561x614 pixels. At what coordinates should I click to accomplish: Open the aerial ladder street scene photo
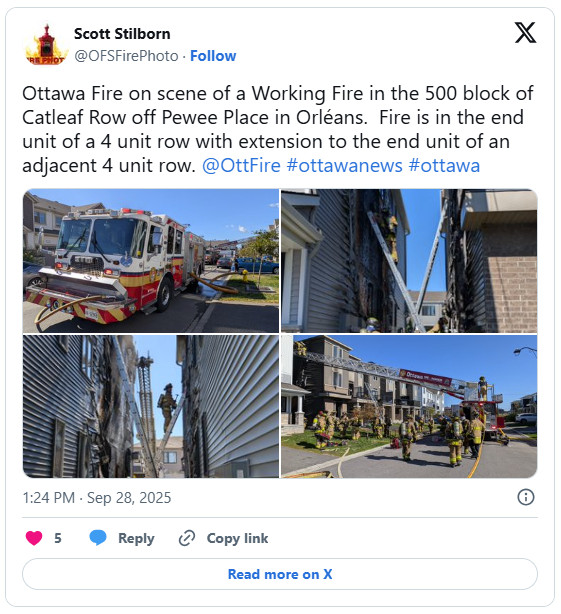click(x=409, y=406)
